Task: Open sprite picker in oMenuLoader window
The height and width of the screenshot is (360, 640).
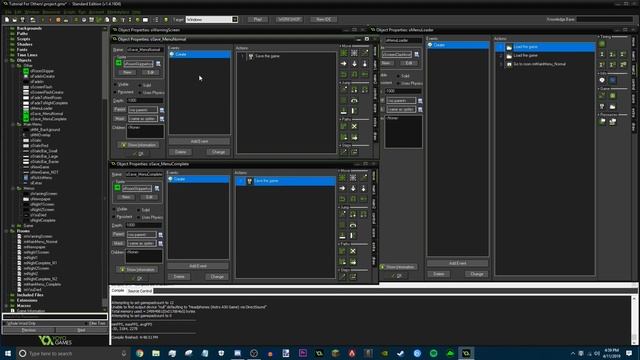Action: [x=417, y=54]
